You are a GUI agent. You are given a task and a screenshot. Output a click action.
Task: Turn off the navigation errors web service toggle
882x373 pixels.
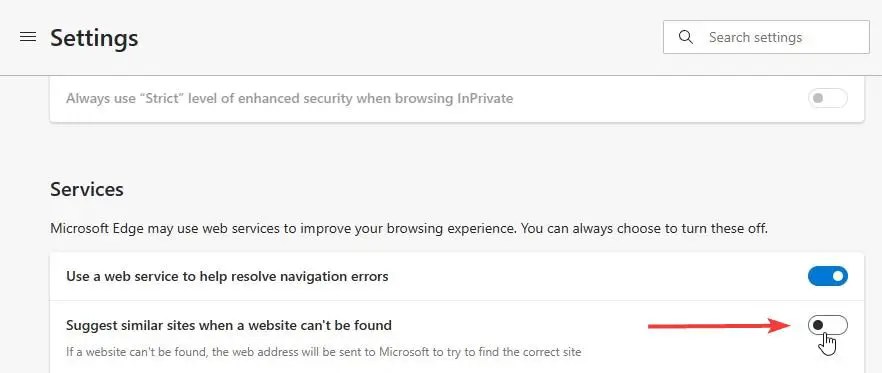[827, 276]
